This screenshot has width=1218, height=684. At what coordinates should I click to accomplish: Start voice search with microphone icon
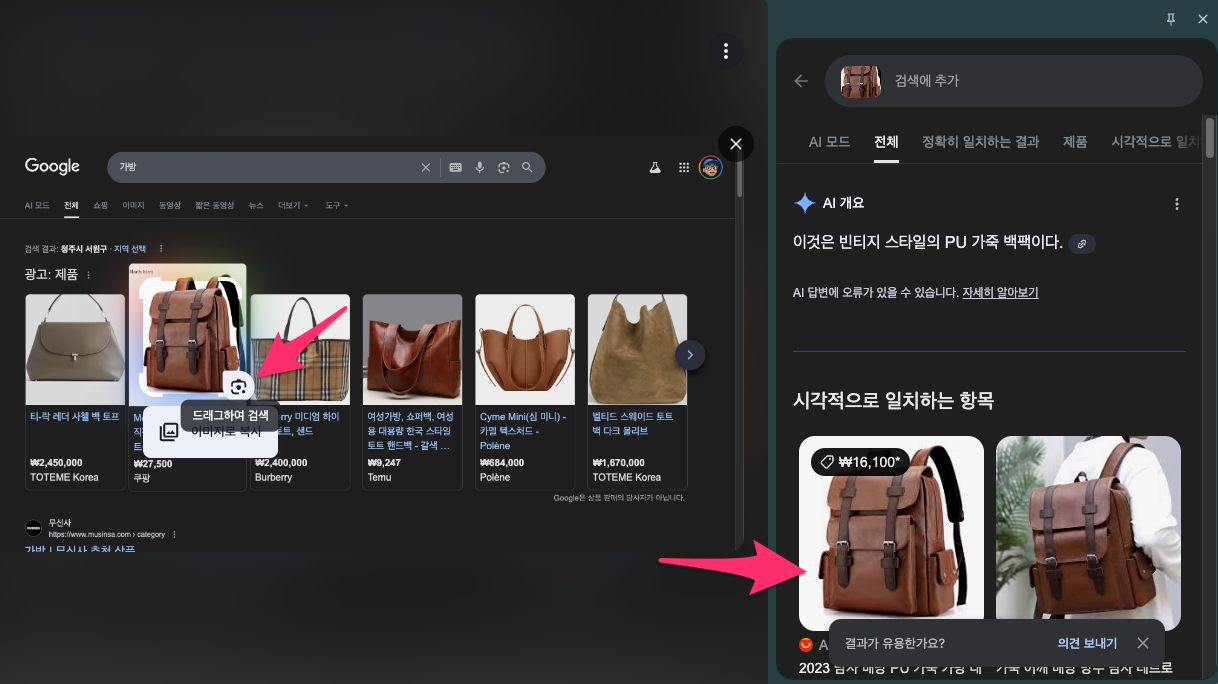coord(479,167)
